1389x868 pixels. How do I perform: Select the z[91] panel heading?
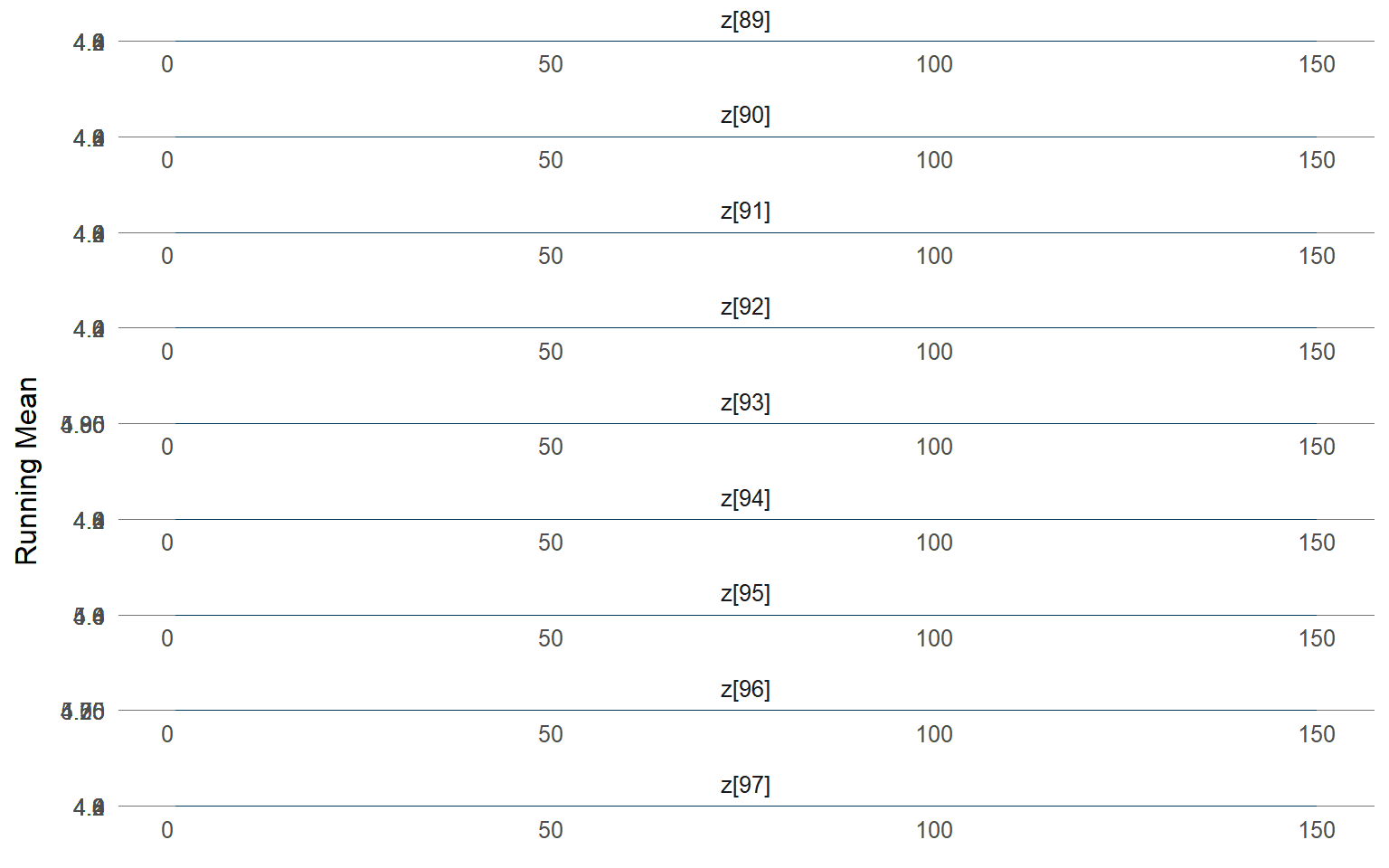pyautogui.click(x=745, y=212)
